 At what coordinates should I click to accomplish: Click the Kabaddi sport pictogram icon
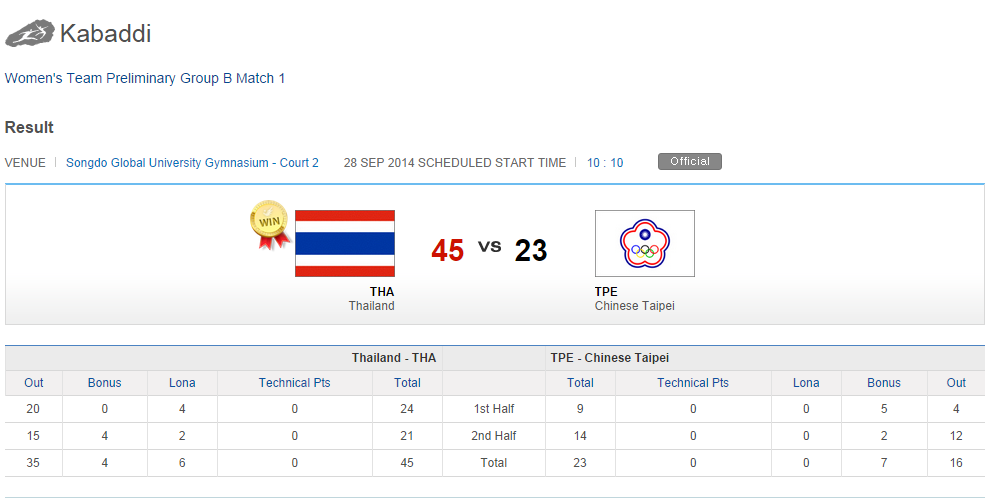pos(30,33)
